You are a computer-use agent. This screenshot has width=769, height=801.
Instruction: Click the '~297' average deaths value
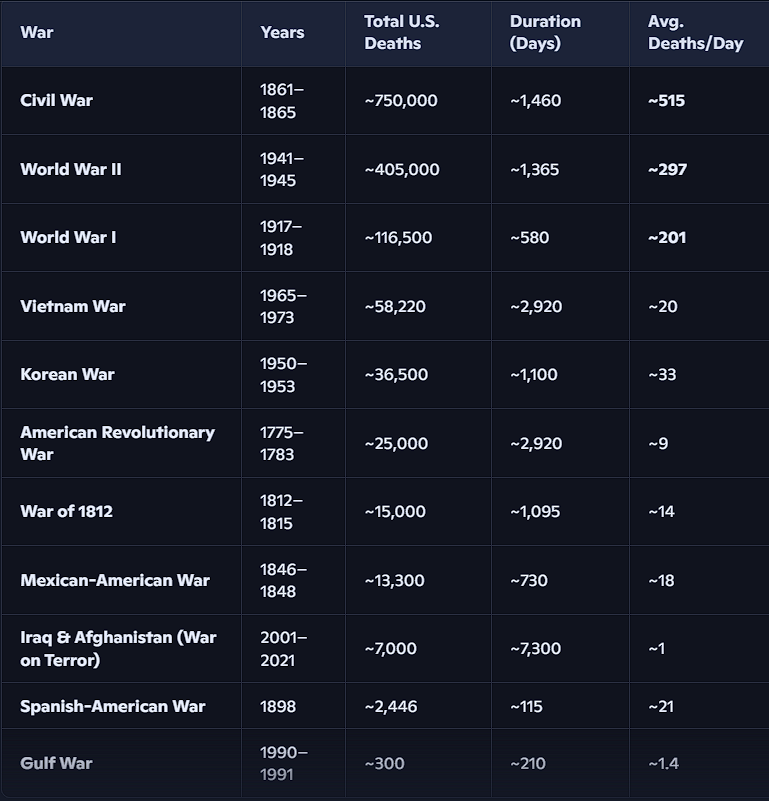point(667,169)
